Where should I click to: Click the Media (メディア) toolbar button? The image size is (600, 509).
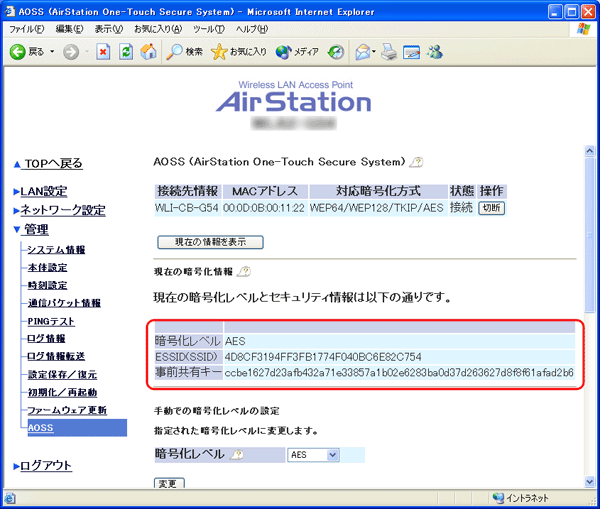[x=297, y=52]
